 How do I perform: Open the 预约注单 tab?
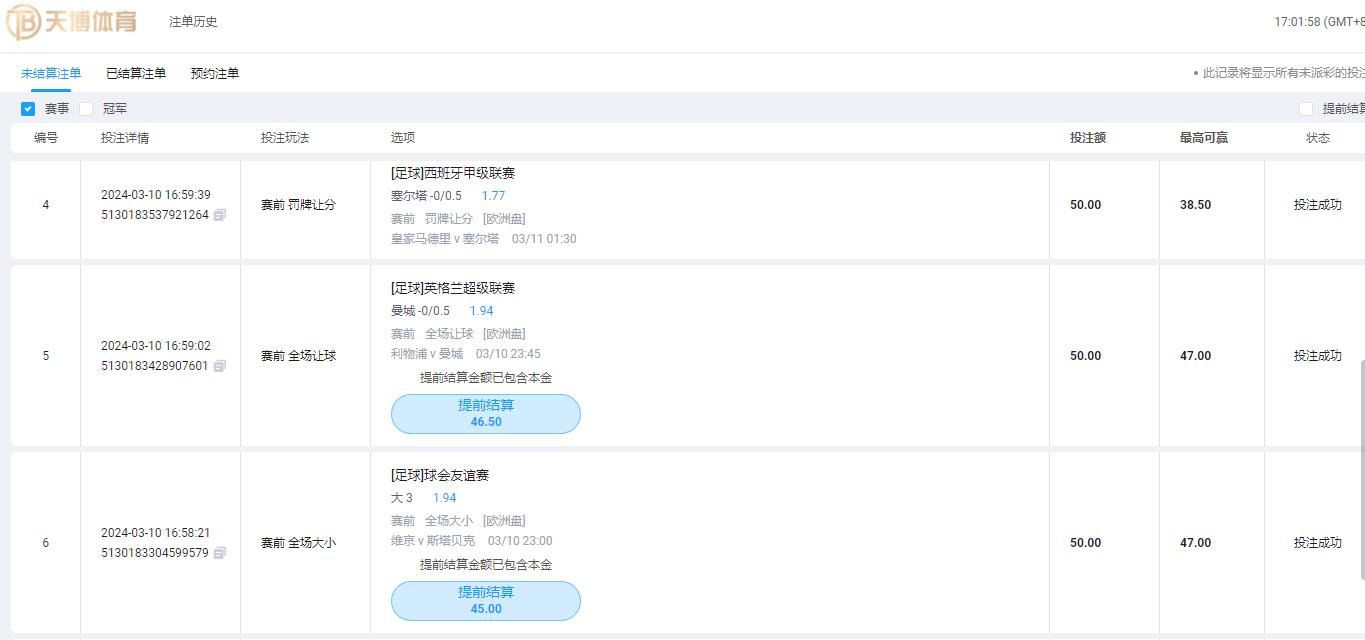215,73
